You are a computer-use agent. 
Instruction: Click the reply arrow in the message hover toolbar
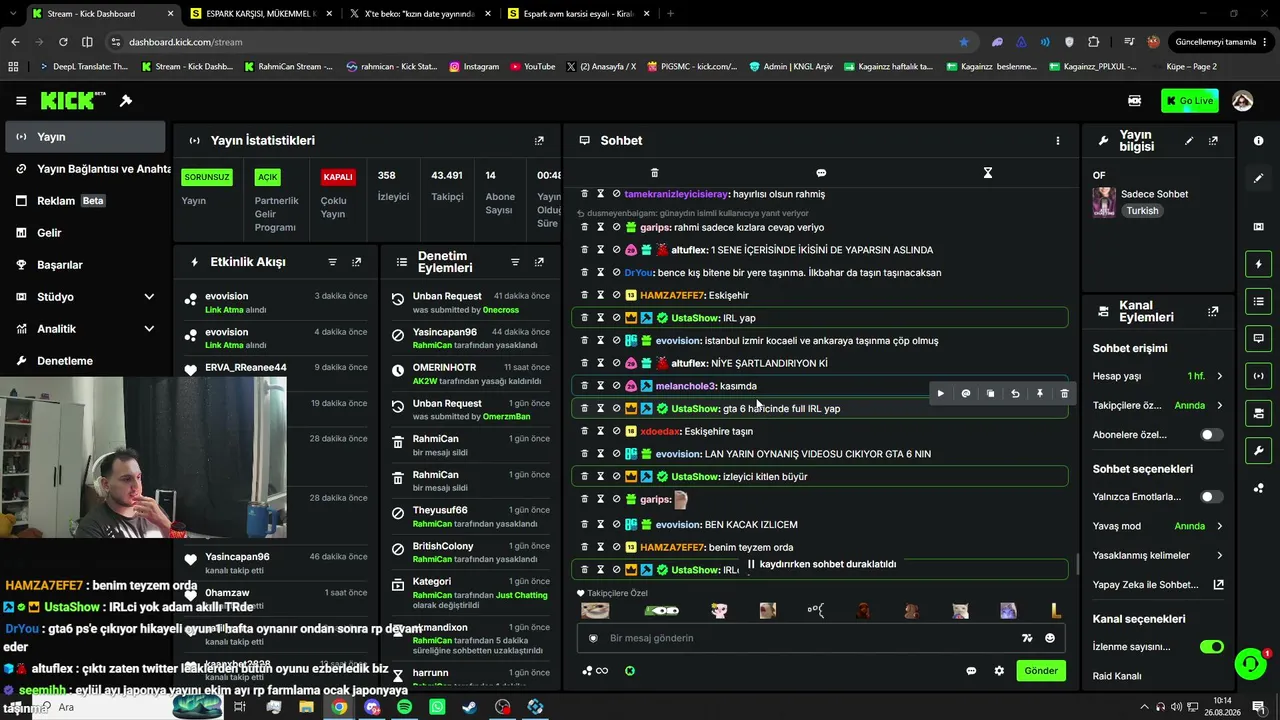point(1015,394)
